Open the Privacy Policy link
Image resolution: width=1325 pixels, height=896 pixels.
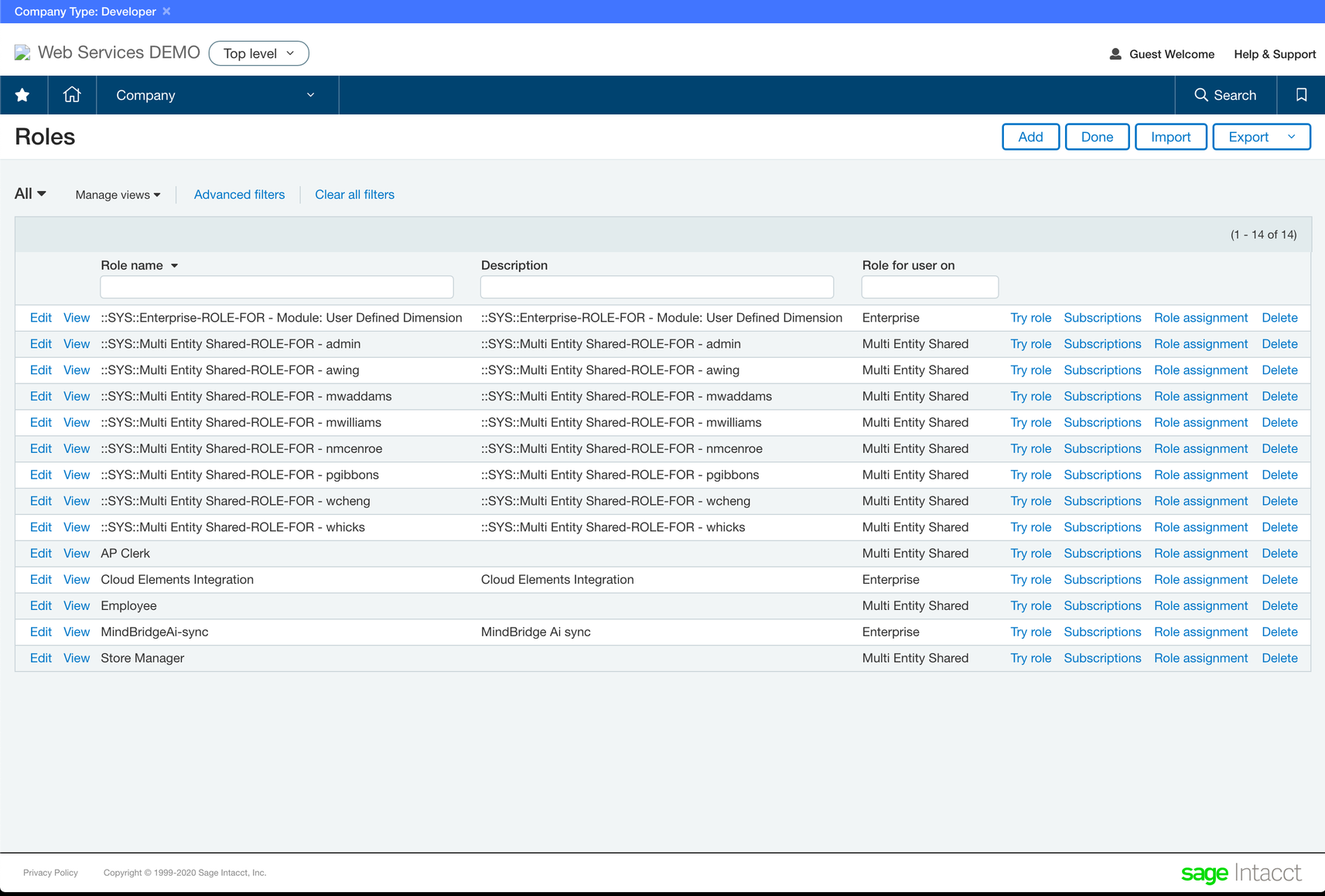[50, 873]
